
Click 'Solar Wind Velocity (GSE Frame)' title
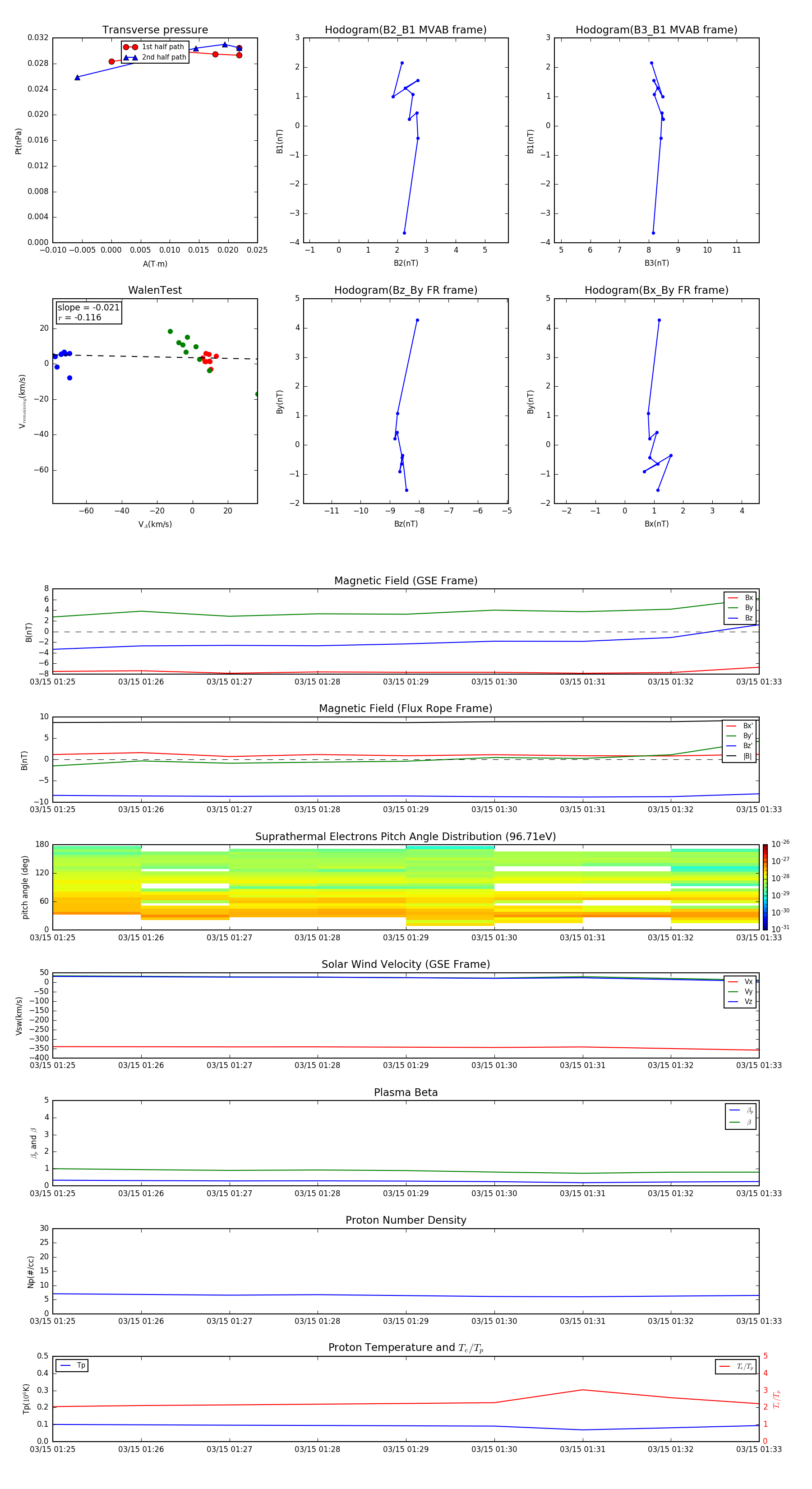click(406, 964)
